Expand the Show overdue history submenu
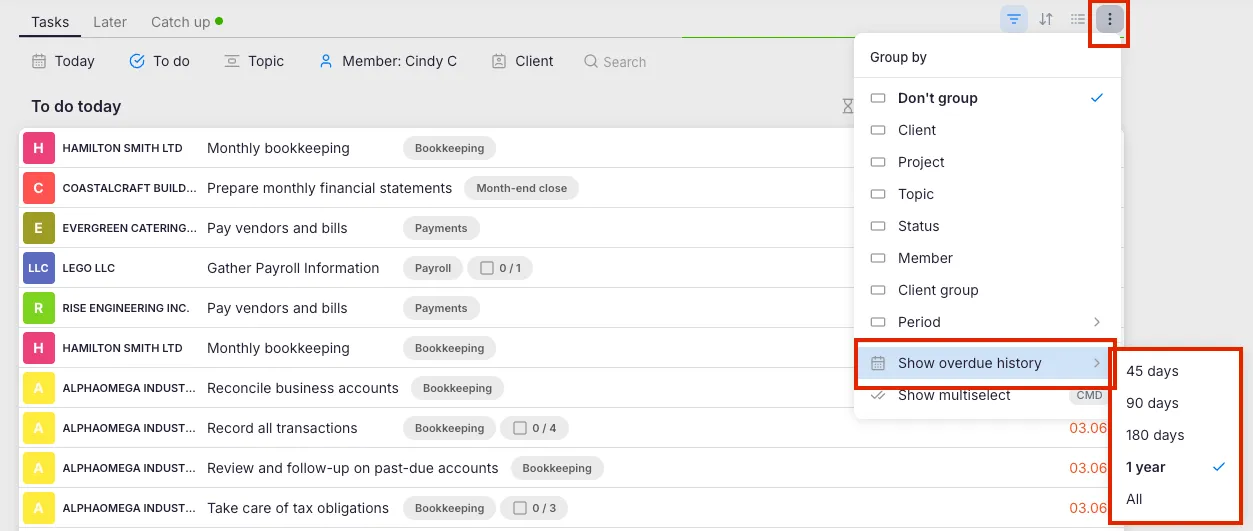Viewport: 1253px width, 531px height. 986,363
